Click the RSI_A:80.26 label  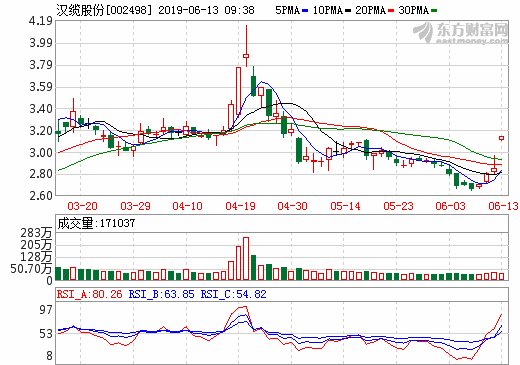point(89,294)
